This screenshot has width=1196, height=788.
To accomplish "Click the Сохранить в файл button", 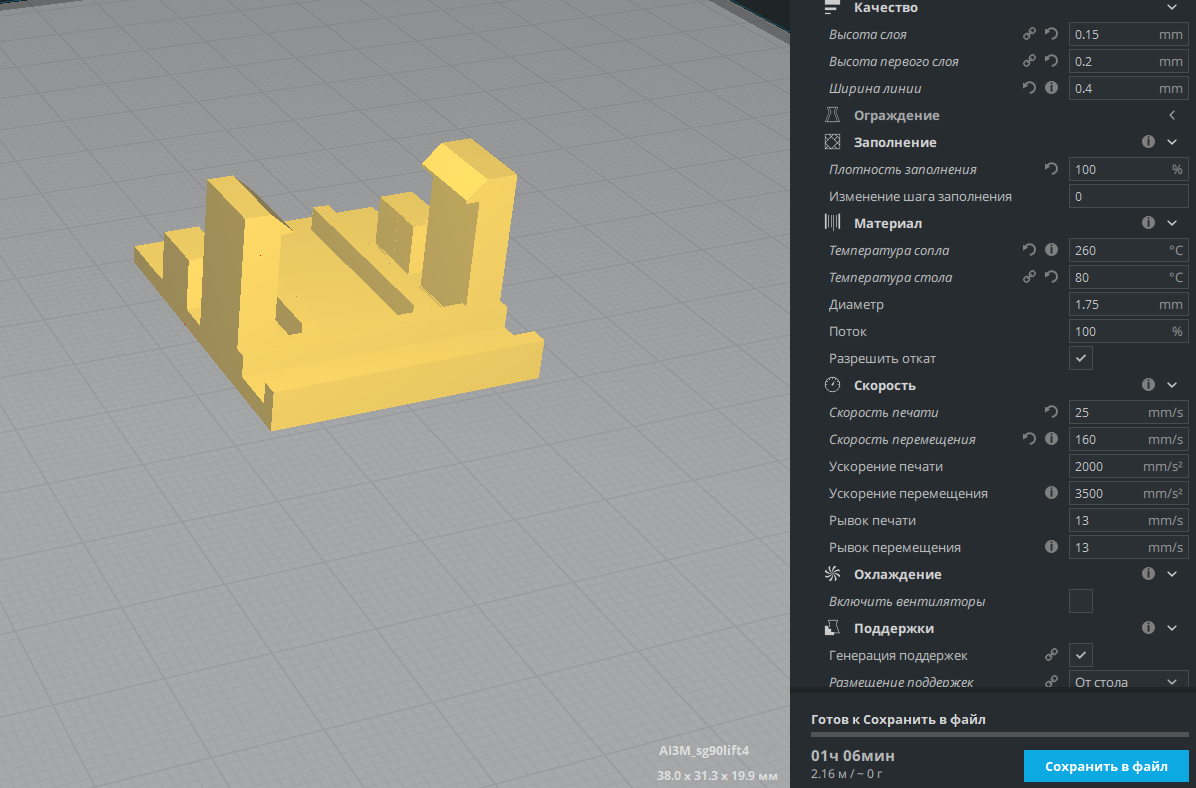I will (1106, 767).
